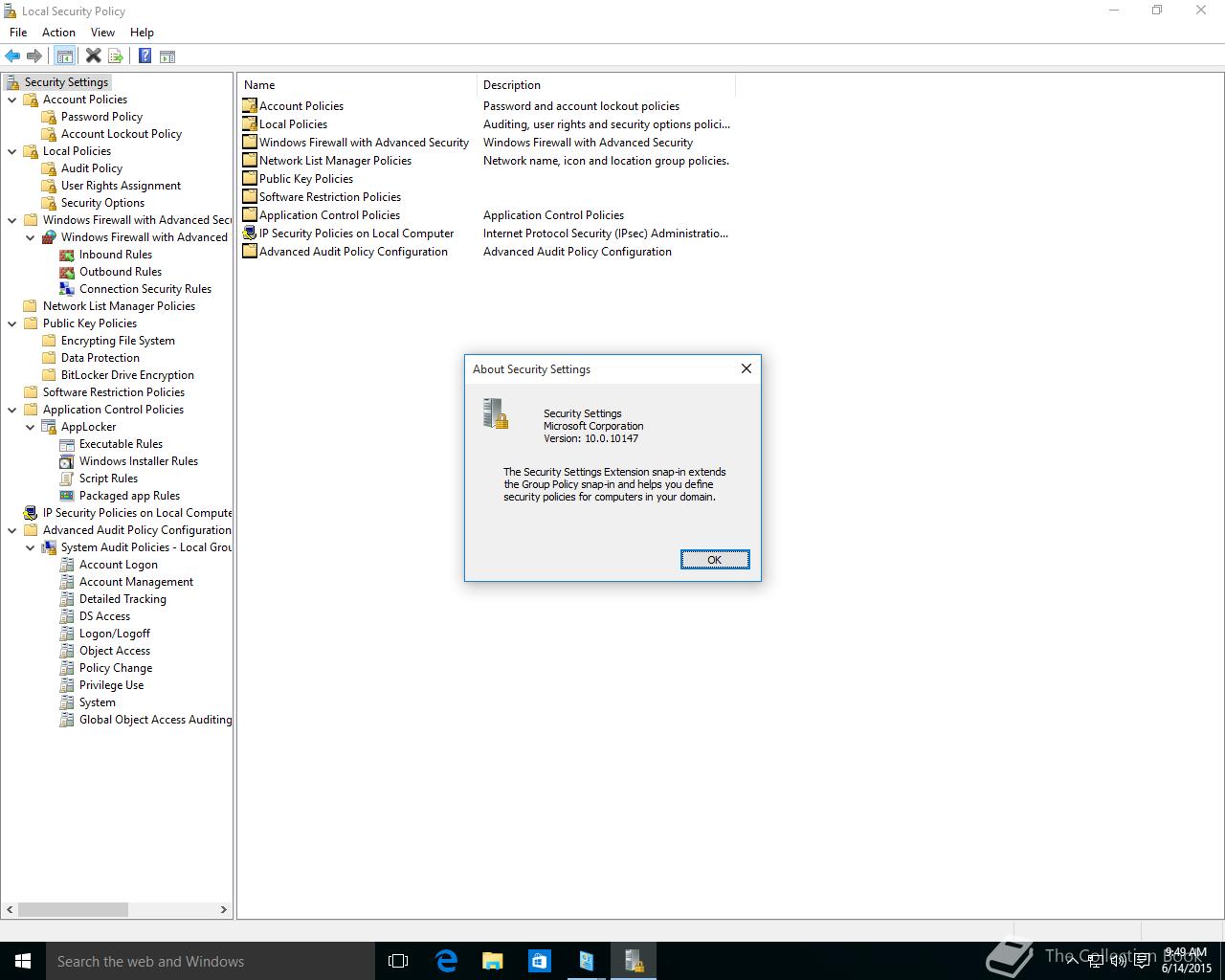
Task: Click the Global Object Access Auditing icon
Action: click(x=67, y=720)
